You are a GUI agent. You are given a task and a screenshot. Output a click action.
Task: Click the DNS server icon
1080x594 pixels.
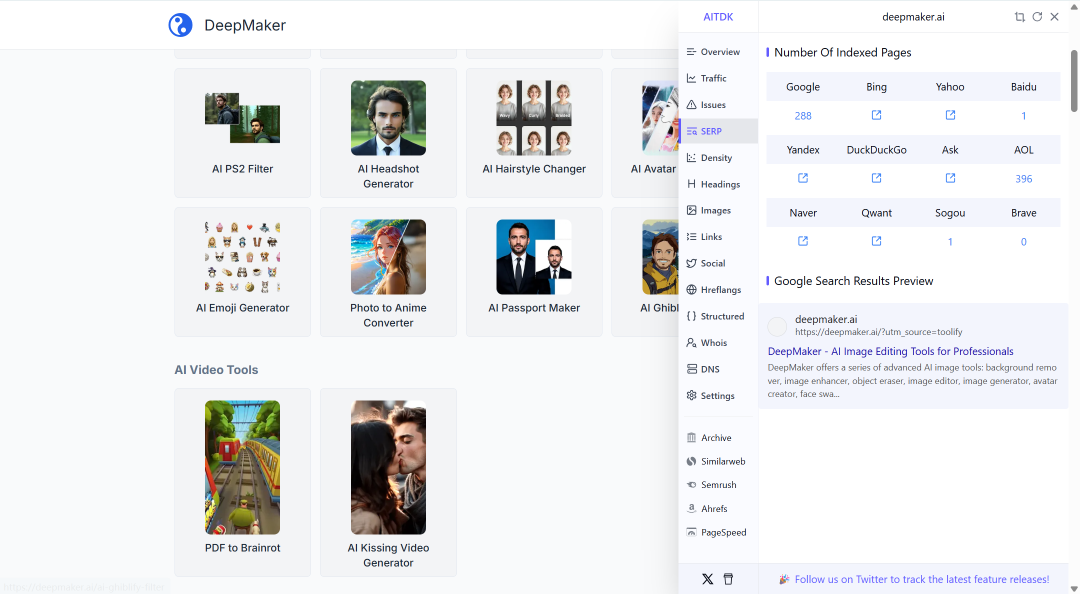coord(692,369)
